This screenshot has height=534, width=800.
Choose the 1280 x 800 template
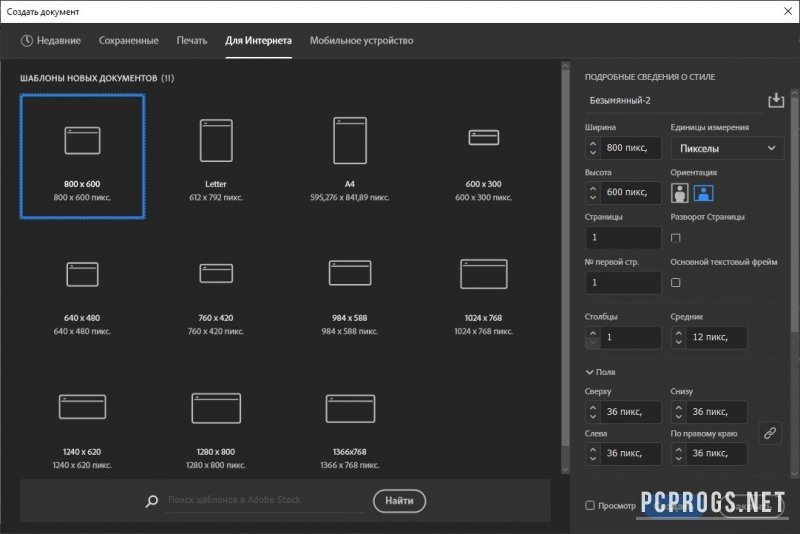[x=216, y=431]
